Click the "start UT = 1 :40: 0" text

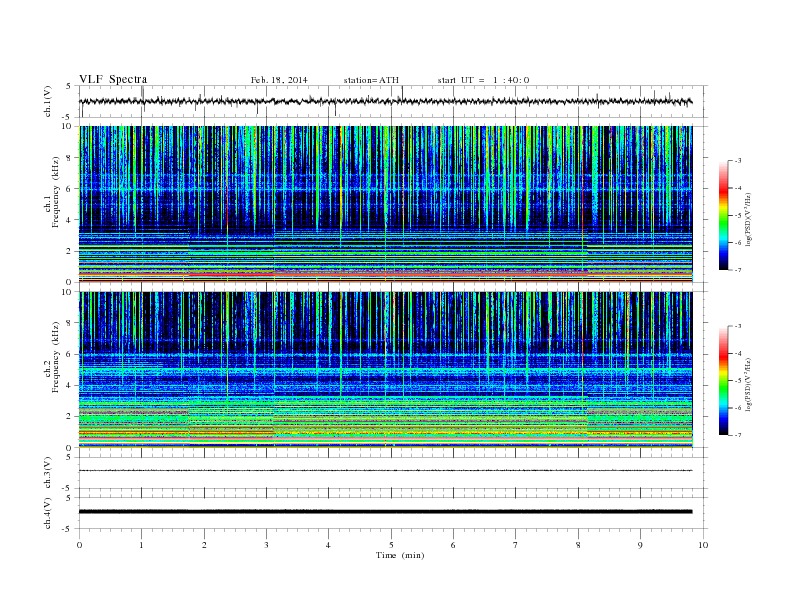483,80
